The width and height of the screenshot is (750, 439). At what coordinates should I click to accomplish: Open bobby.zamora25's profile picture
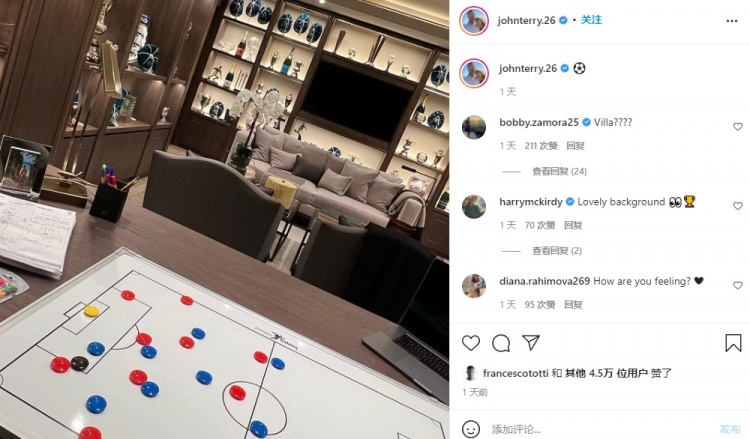[474, 127]
